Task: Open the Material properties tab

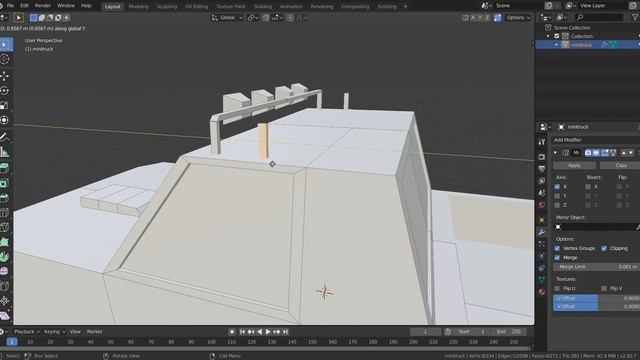Action: (542, 292)
